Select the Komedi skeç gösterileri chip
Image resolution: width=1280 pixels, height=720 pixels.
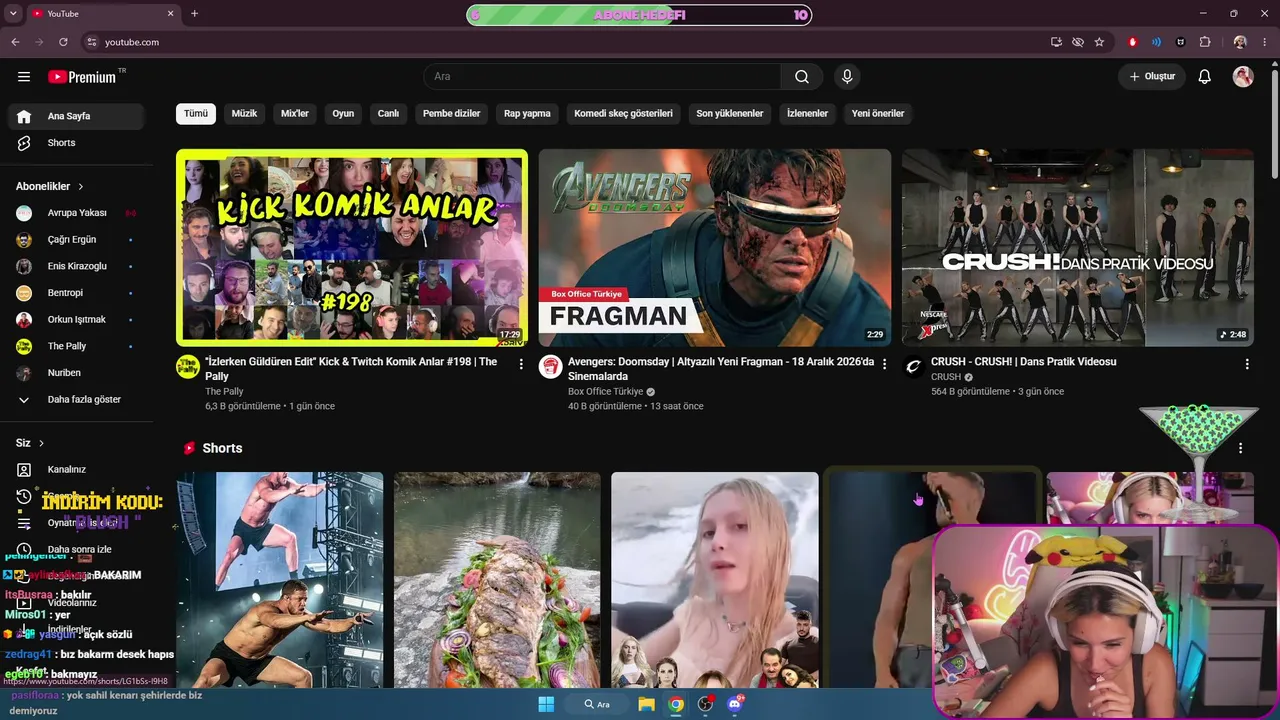pyautogui.click(x=623, y=114)
